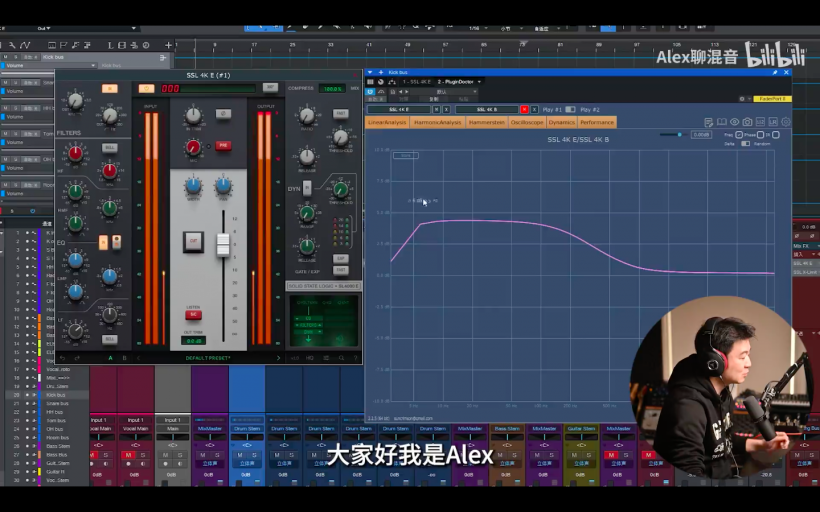This screenshot has width=820, height=512.
Task: Open the Guitar Stem output selector
Action: [x=580, y=428]
